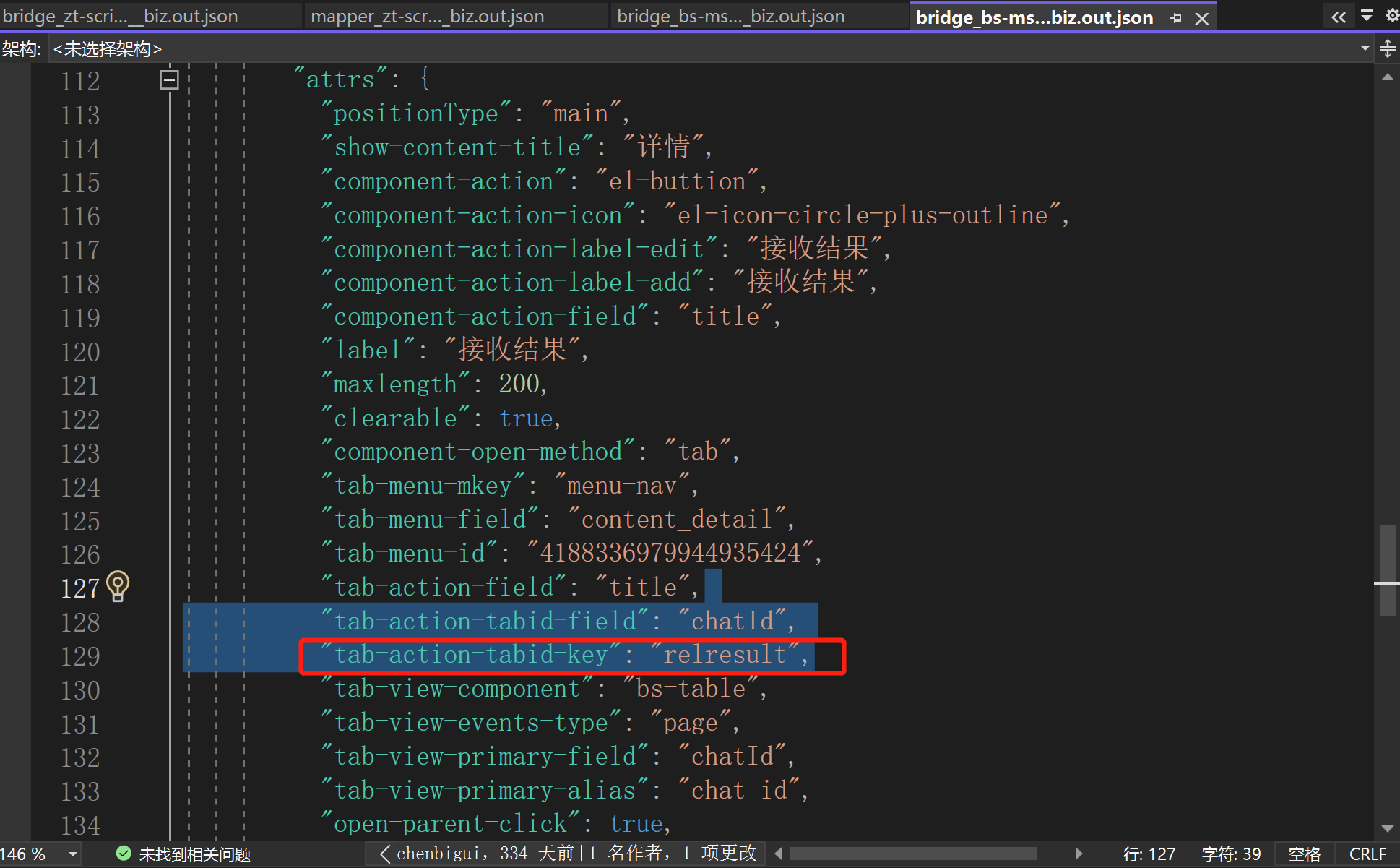
Task: Select the active bridge_bs-ms...biz.out.json tab
Action: coord(1034,17)
